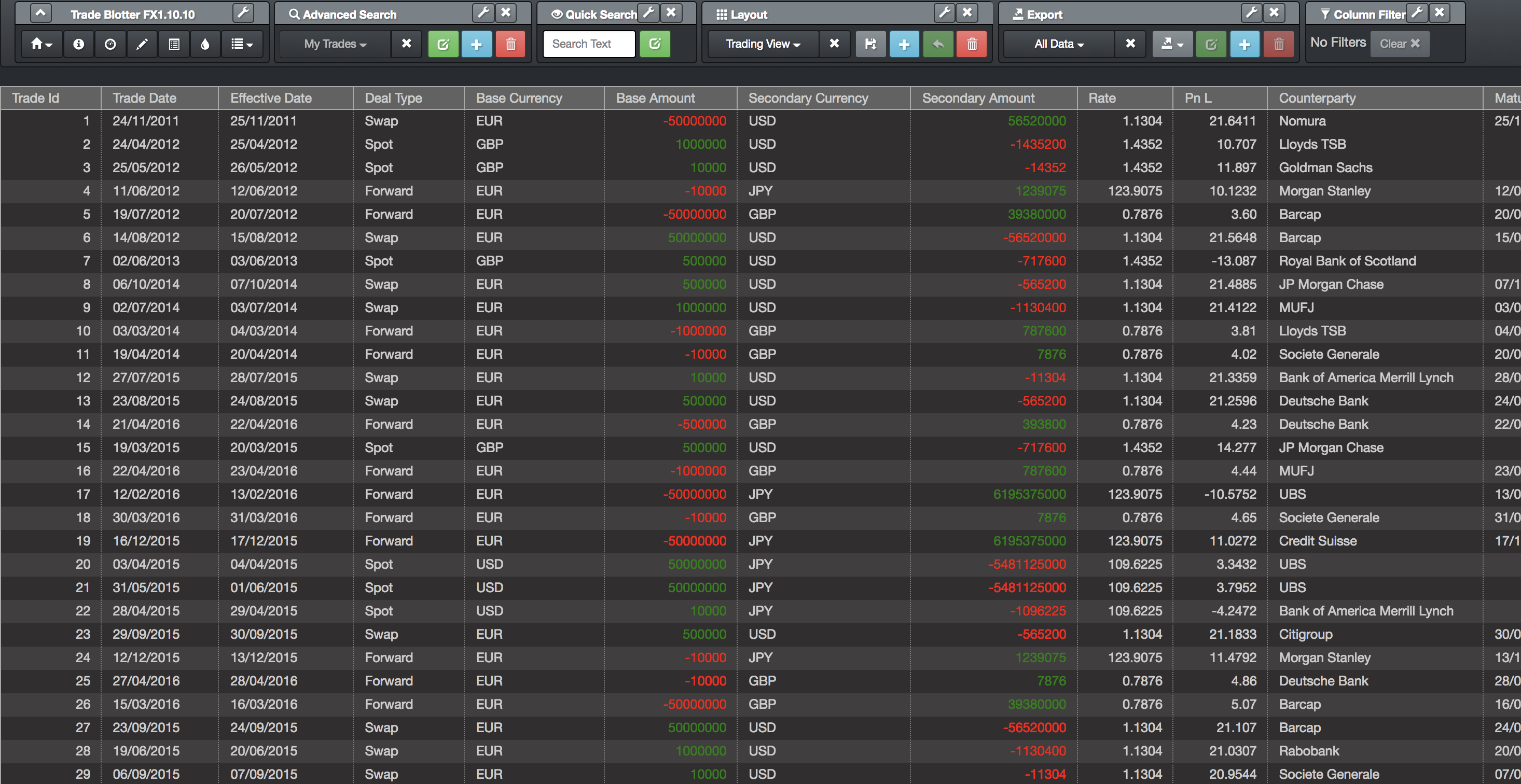The width and height of the screenshot is (1521, 784).
Task: Close the Advanced Search panel
Action: [506, 13]
